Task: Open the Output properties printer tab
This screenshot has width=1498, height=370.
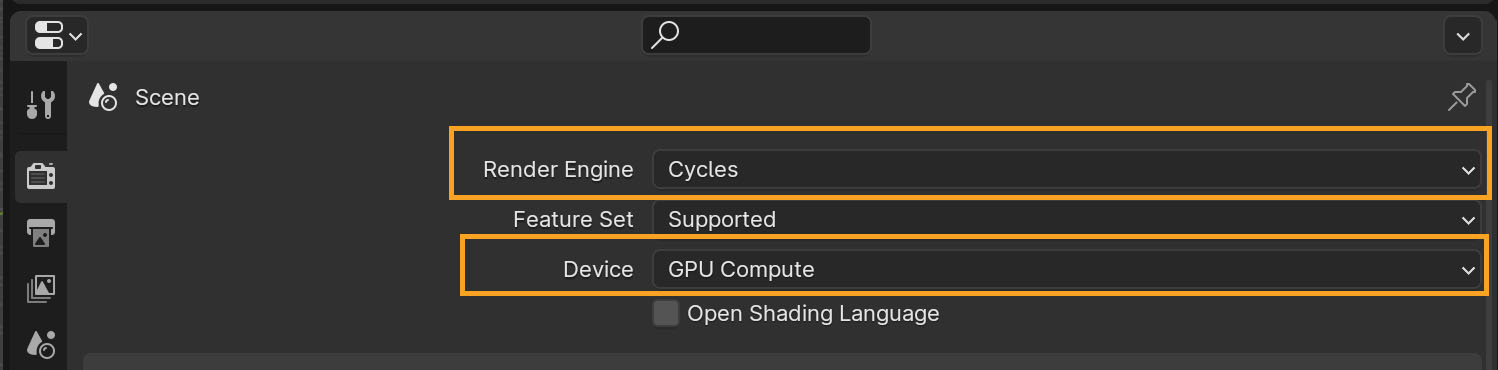Action: 41,233
